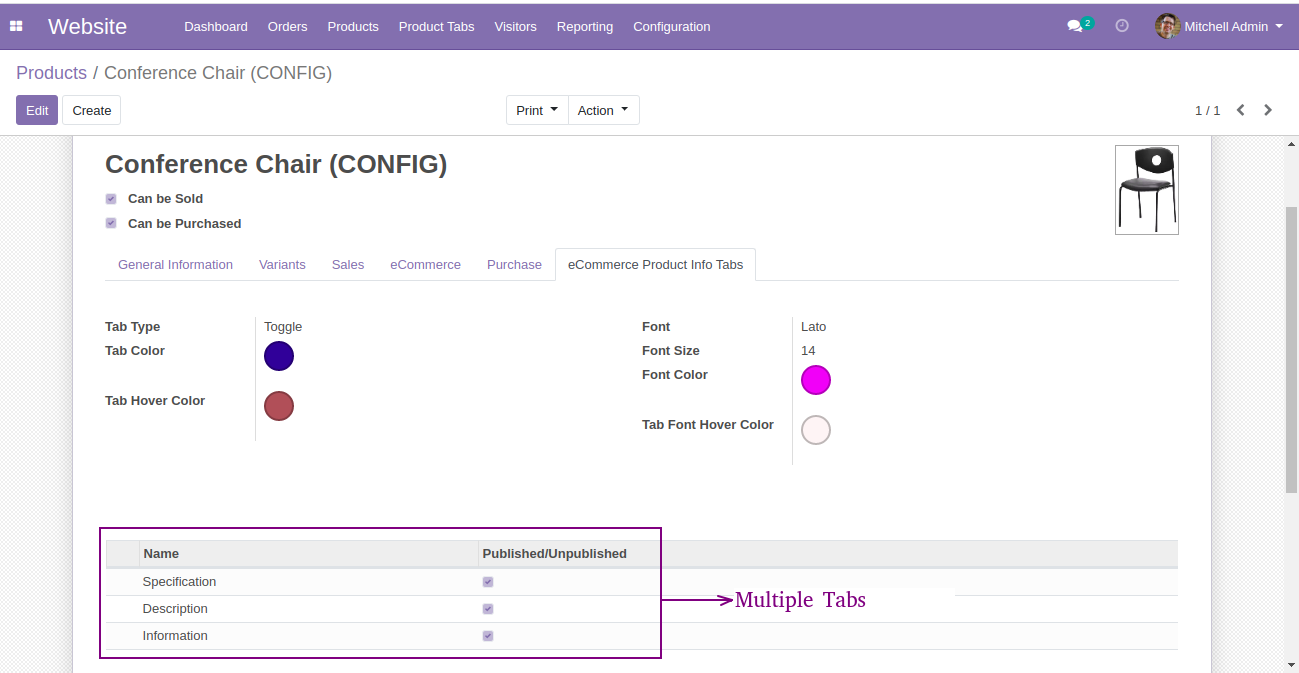The width and height of the screenshot is (1299, 673).
Task: Click the Toggle tab type value
Action: coord(283,327)
